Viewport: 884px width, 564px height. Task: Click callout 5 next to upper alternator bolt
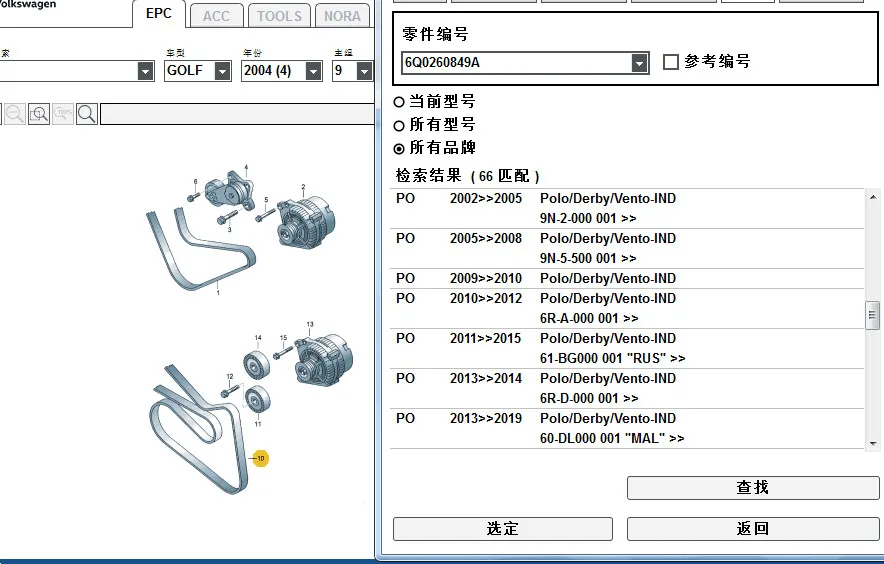point(267,200)
